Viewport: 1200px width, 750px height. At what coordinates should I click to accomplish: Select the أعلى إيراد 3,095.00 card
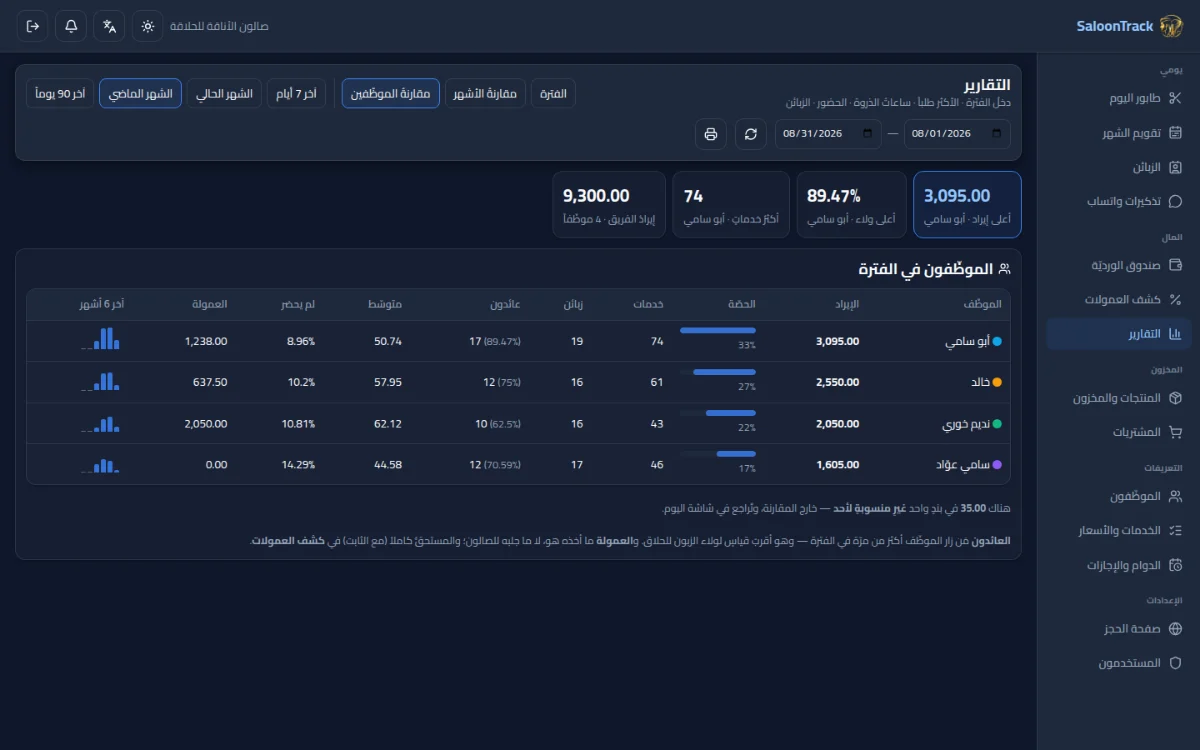pyautogui.click(x=967, y=204)
